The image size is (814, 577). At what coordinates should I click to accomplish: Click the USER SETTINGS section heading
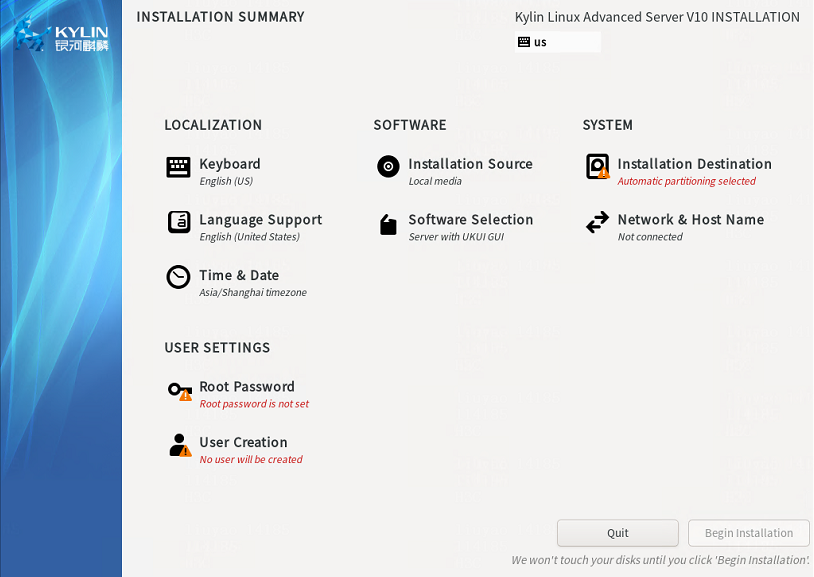(x=218, y=347)
